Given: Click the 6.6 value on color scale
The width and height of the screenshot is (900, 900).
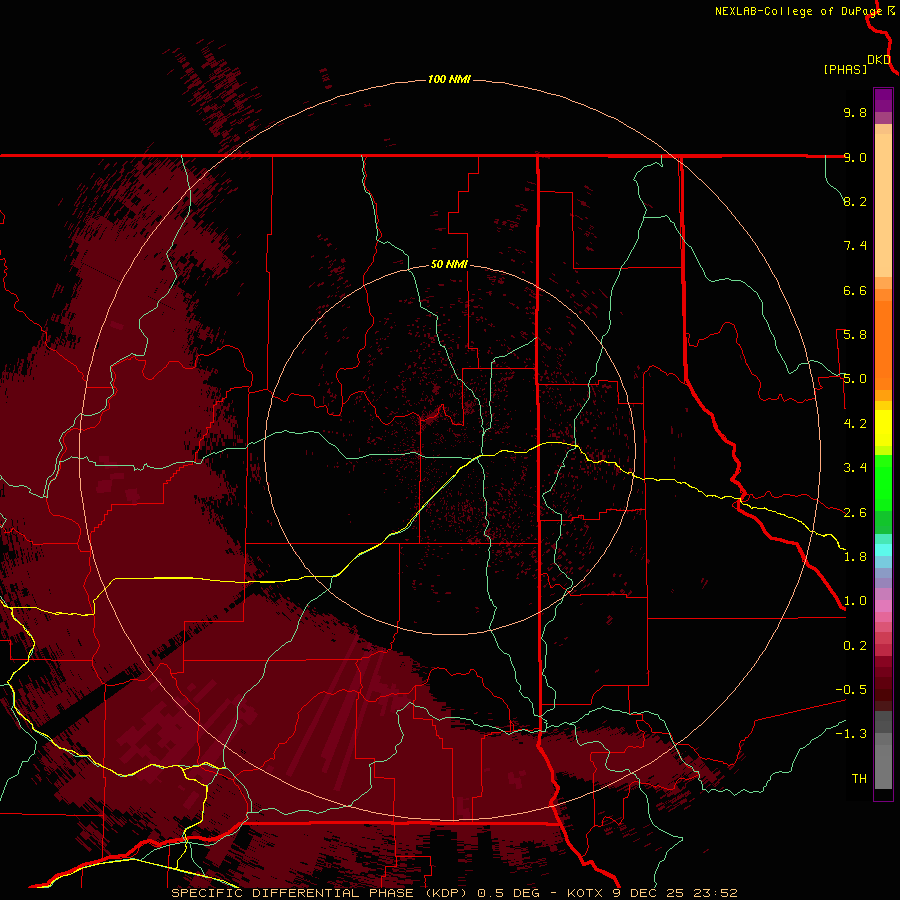Looking at the screenshot, I should (x=855, y=290).
